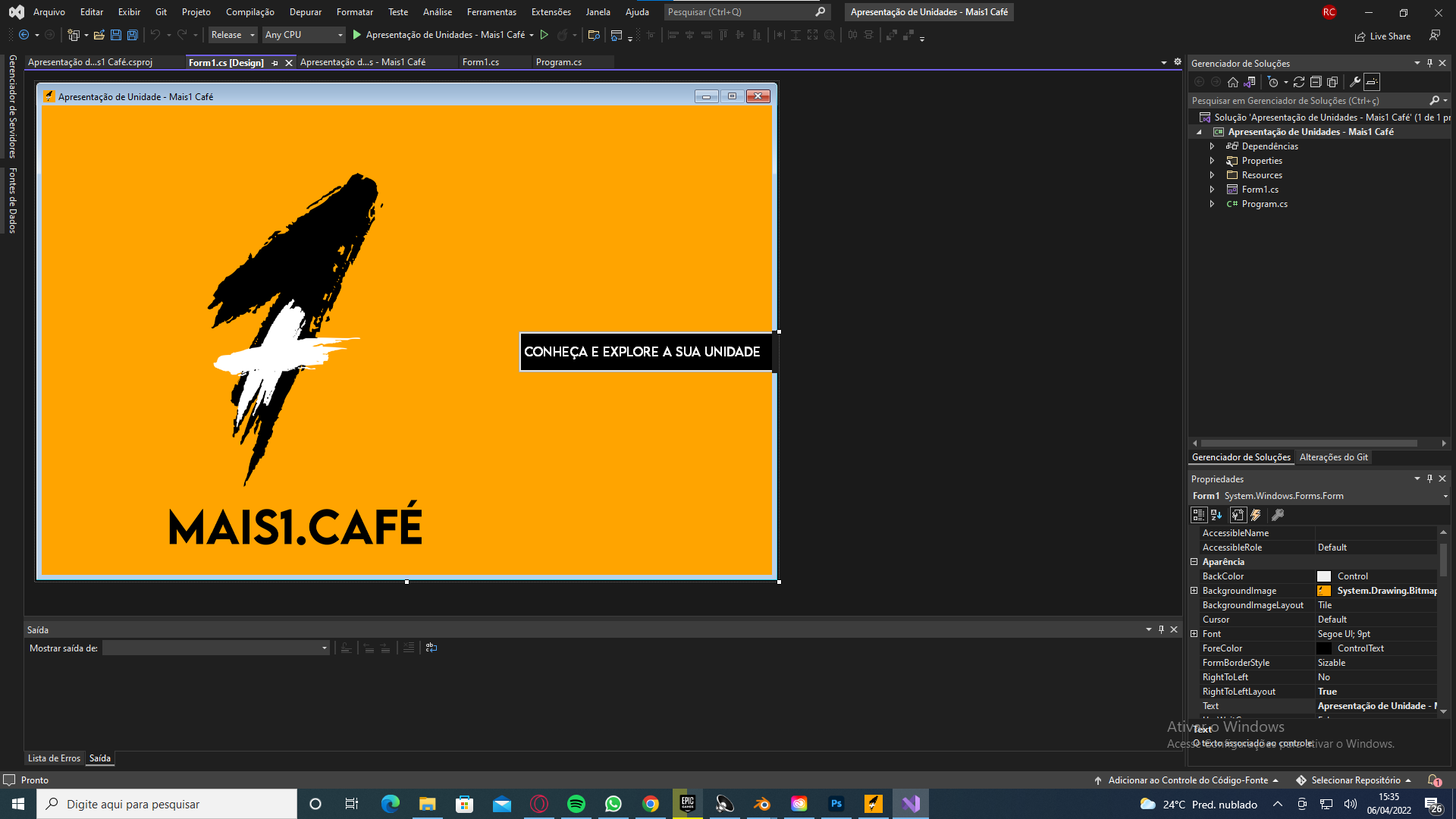Expand the Resources folder node
Screen dimensions: 1456x819
pos(1212,175)
